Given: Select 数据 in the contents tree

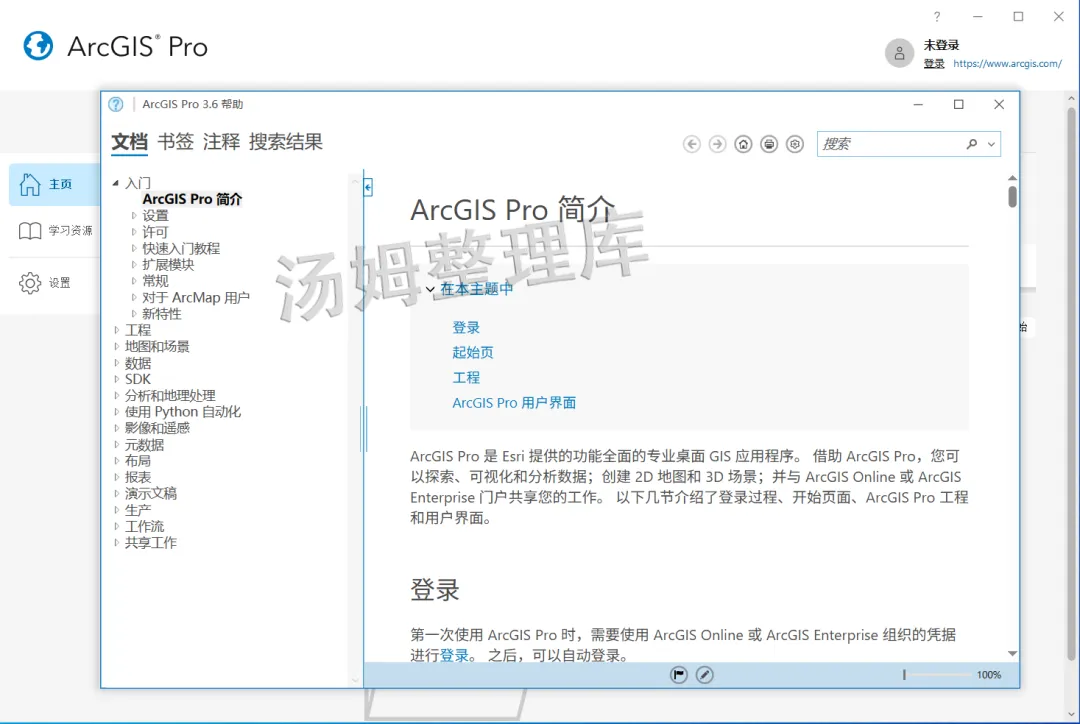Looking at the screenshot, I should [138, 363].
